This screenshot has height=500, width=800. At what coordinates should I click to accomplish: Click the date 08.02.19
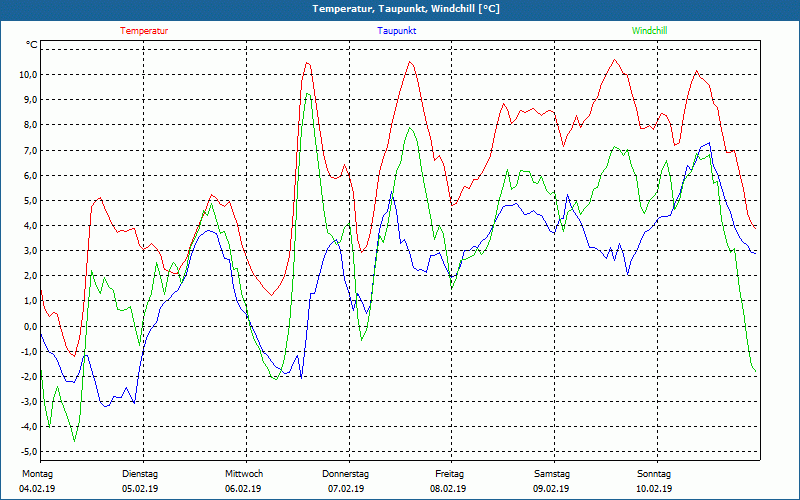click(448, 489)
